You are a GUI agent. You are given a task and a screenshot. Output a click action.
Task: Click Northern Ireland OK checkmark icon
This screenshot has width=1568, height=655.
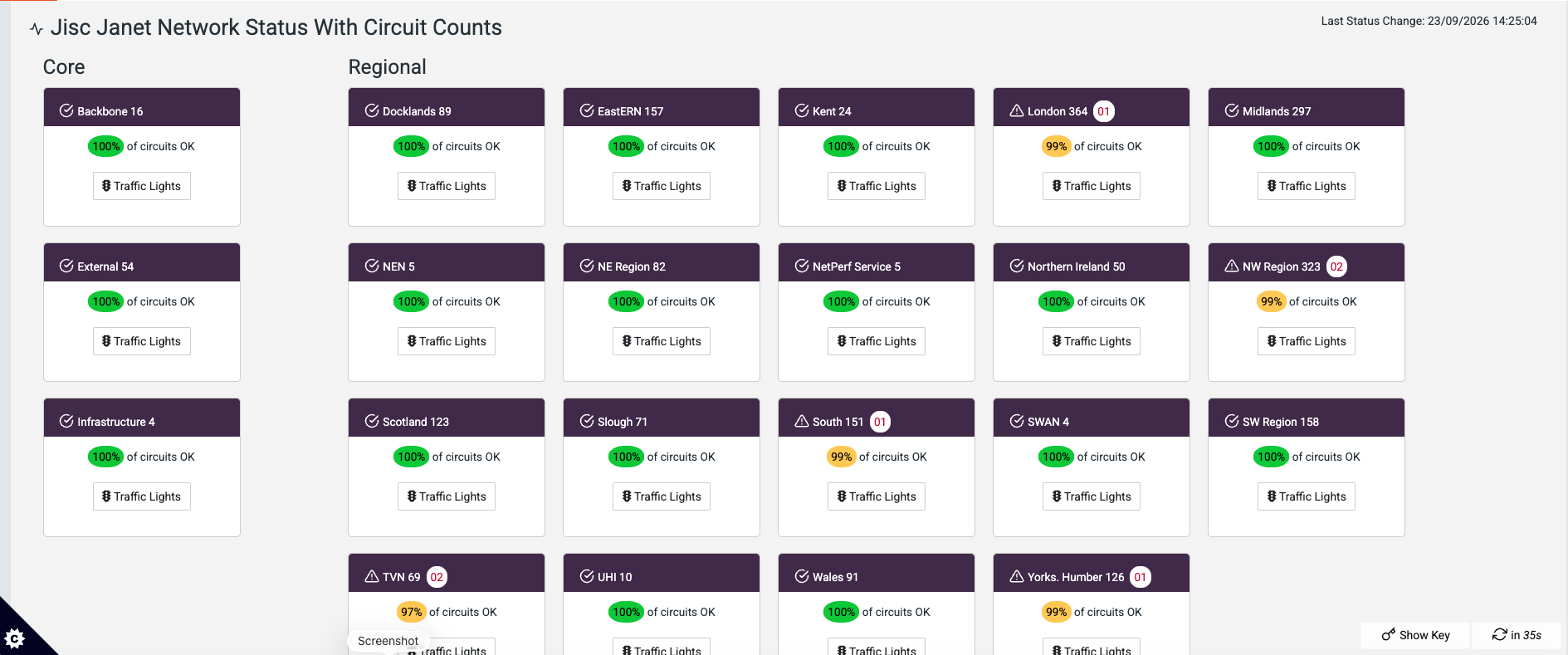tap(1017, 266)
